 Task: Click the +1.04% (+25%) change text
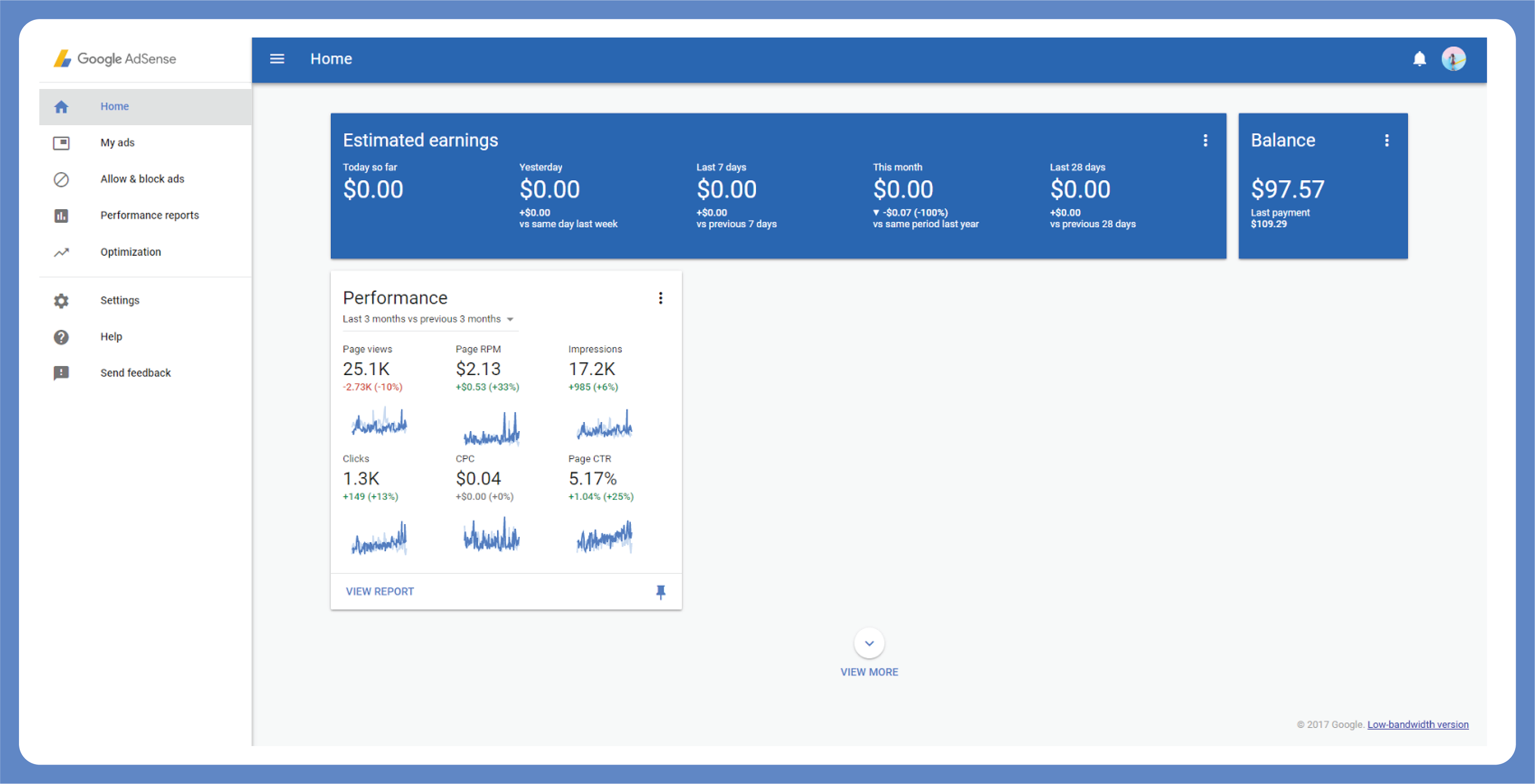[601, 497]
